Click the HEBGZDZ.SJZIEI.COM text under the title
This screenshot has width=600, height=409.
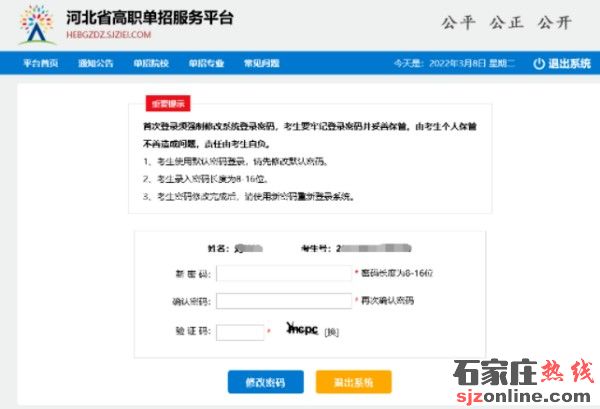[109, 35]
